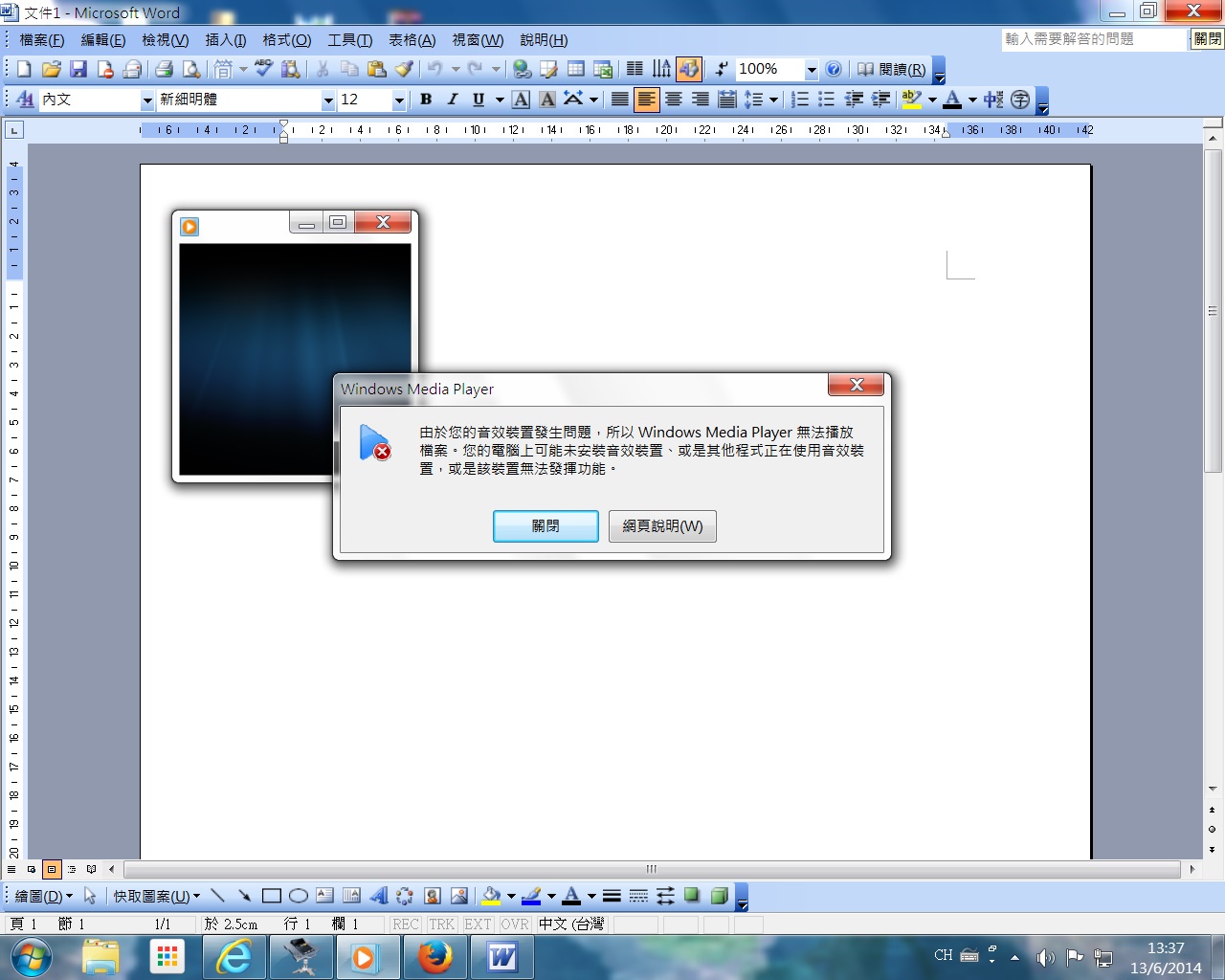Click the Save icon in toolbar
This screenshot has height=980, width=1225.
click(78, 69)
